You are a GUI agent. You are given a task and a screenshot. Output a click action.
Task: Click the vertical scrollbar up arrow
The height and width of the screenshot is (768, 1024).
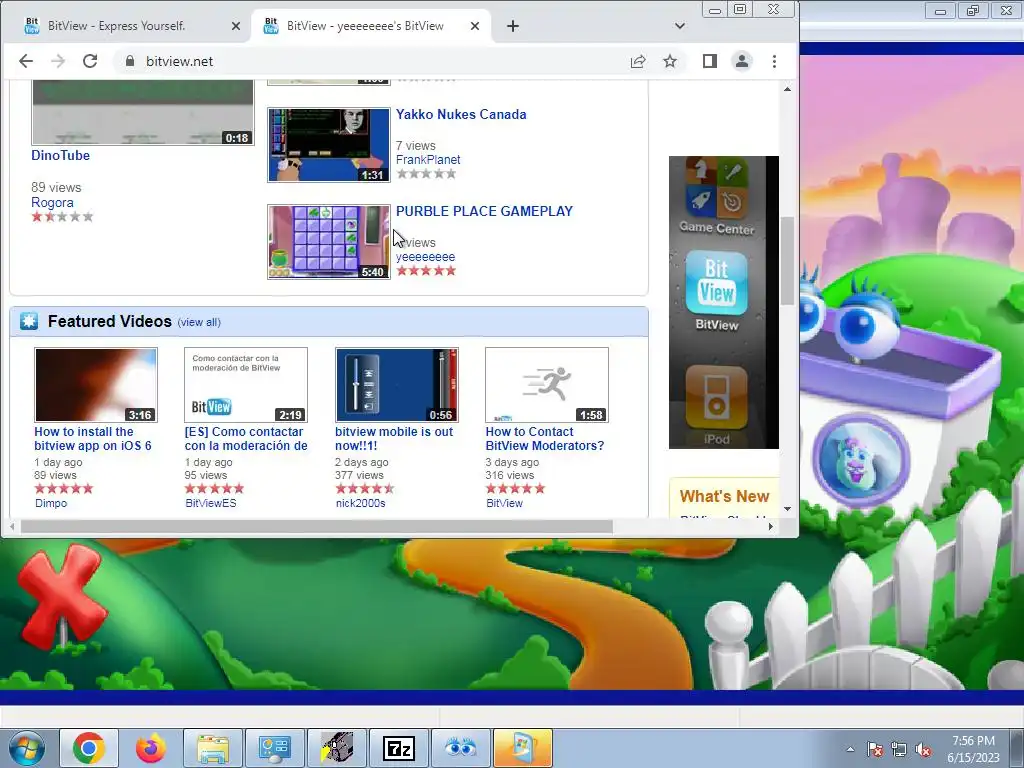[788, 89]
